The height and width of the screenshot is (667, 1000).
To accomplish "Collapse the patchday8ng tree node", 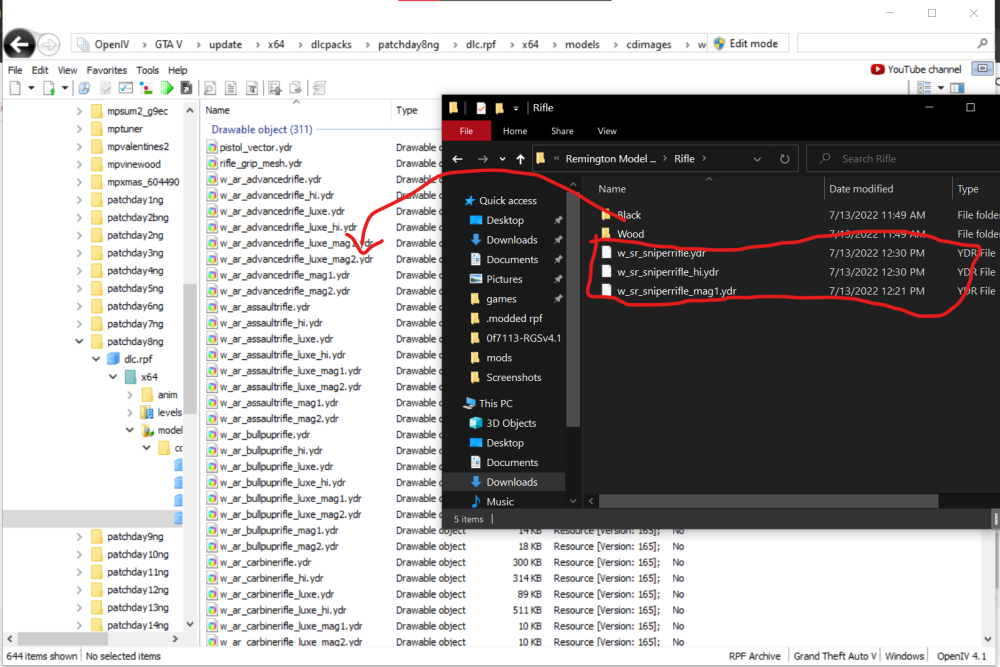I will coord(79,341).
